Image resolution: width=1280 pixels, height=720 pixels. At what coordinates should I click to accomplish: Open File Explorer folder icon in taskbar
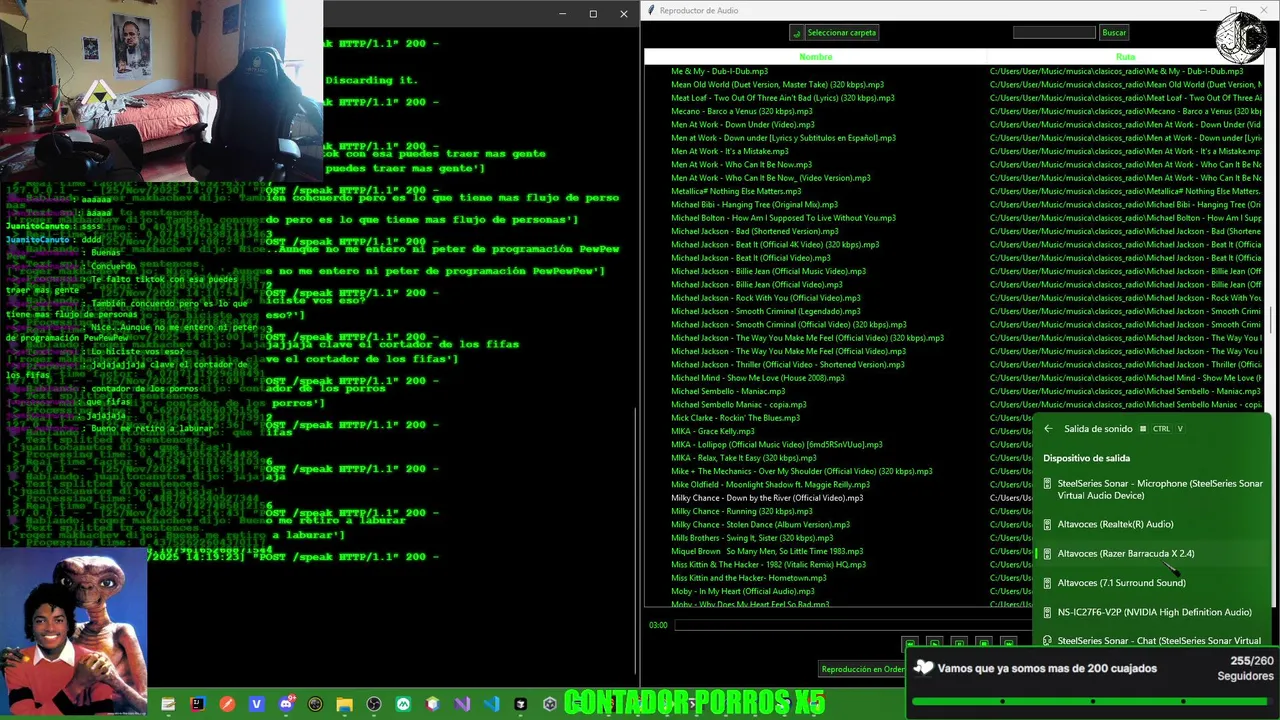point(344,704)
